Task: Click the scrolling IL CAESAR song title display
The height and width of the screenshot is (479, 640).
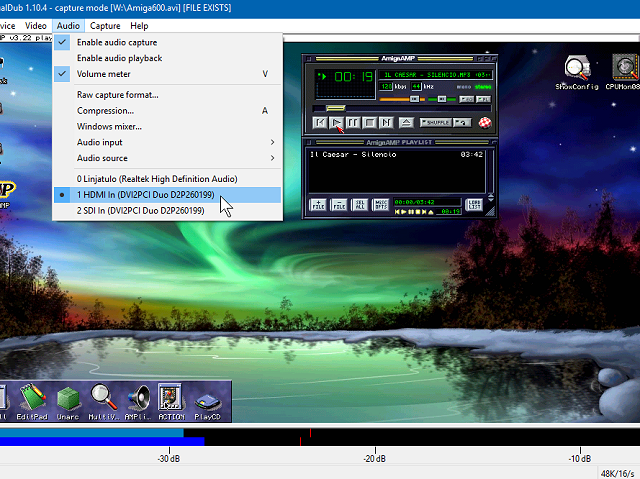Action: 435,75
